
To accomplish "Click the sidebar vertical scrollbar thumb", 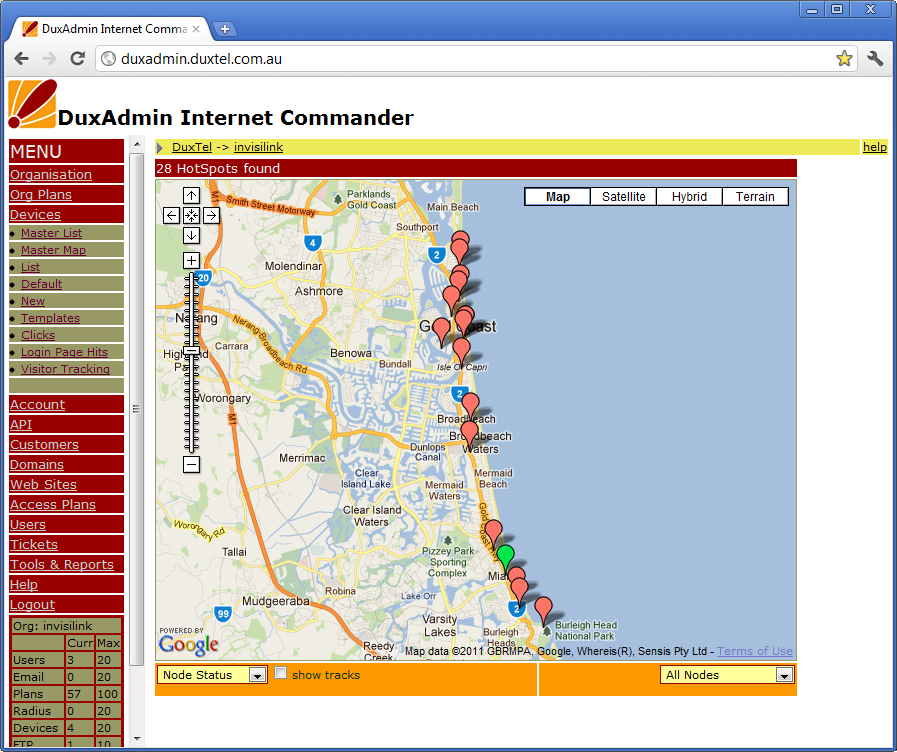I will click(136, 408).
